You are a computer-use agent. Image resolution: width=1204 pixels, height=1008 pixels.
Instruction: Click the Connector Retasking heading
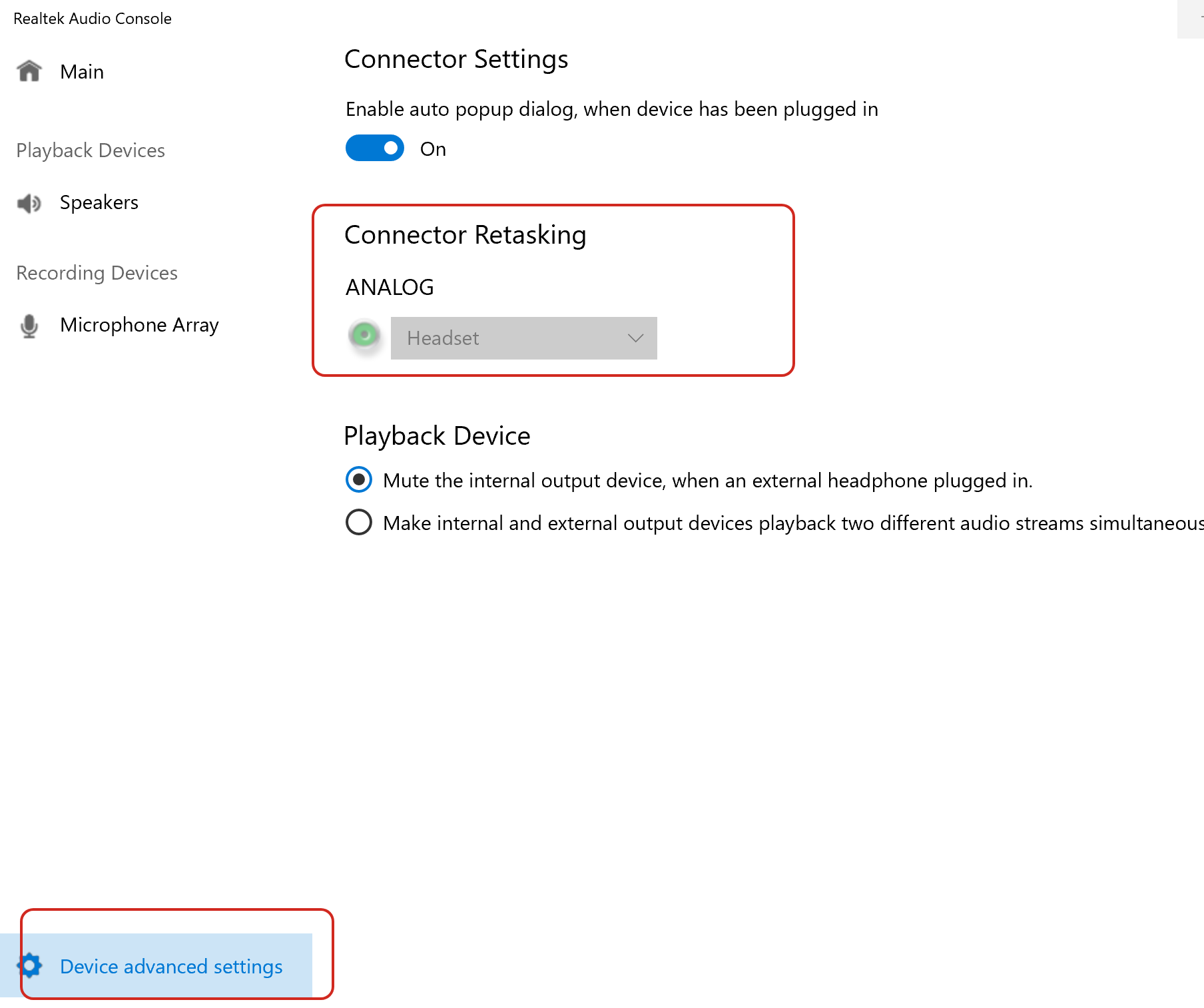pyautogui.click(x=465, y=235)
